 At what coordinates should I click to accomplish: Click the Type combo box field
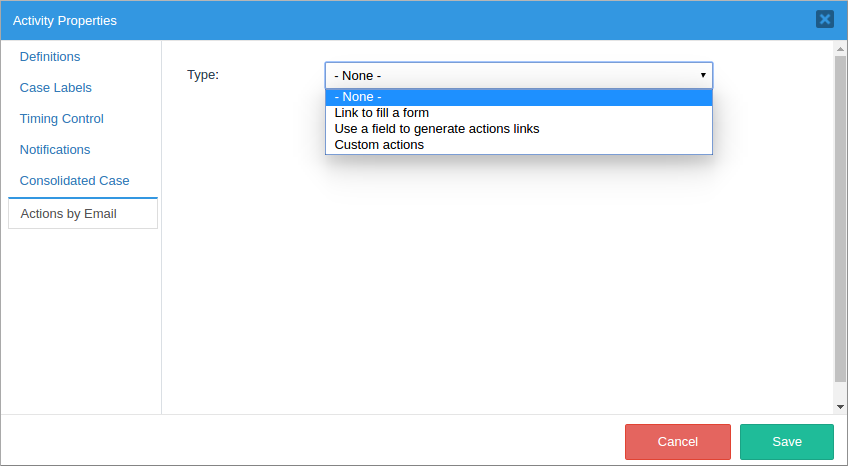tap(510, 75)
